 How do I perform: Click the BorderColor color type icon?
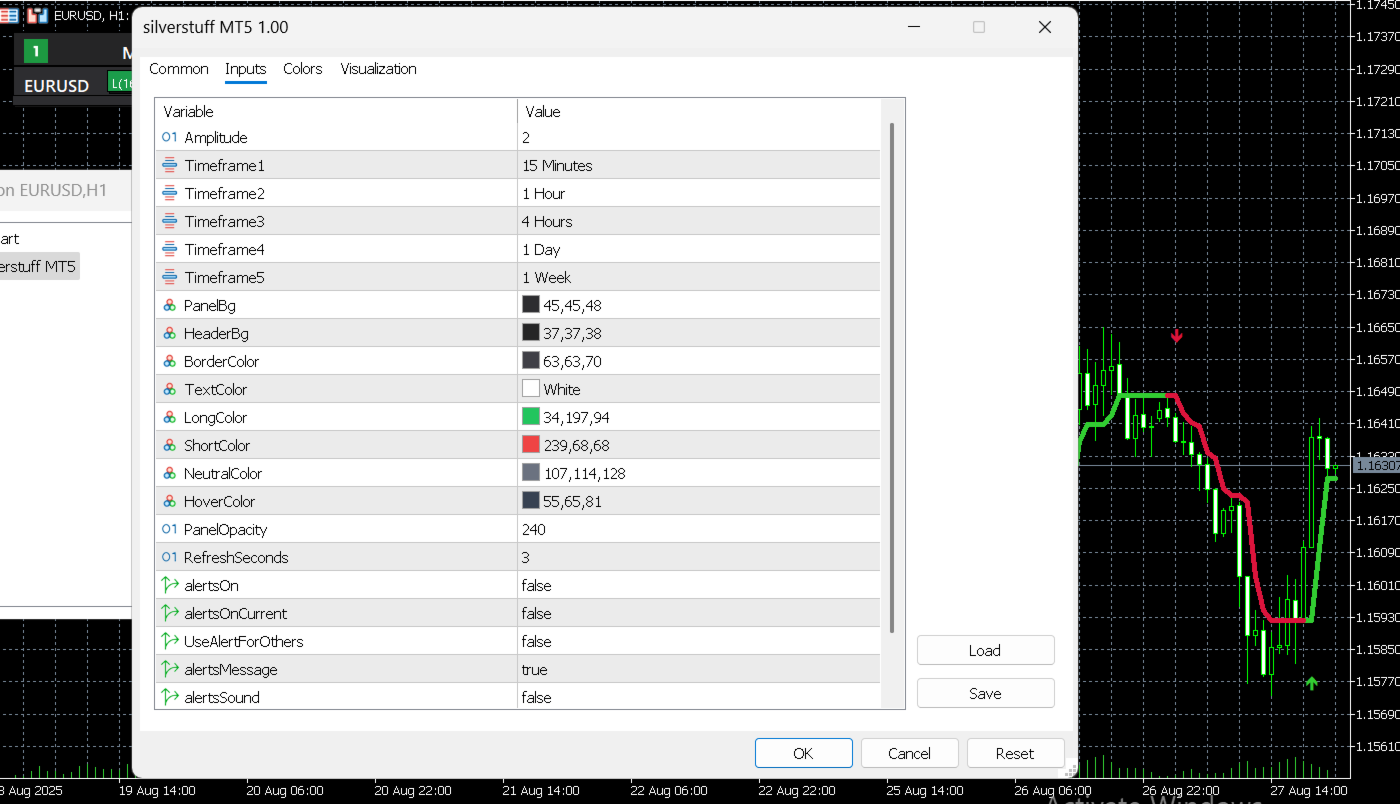[x=169, y=361]
